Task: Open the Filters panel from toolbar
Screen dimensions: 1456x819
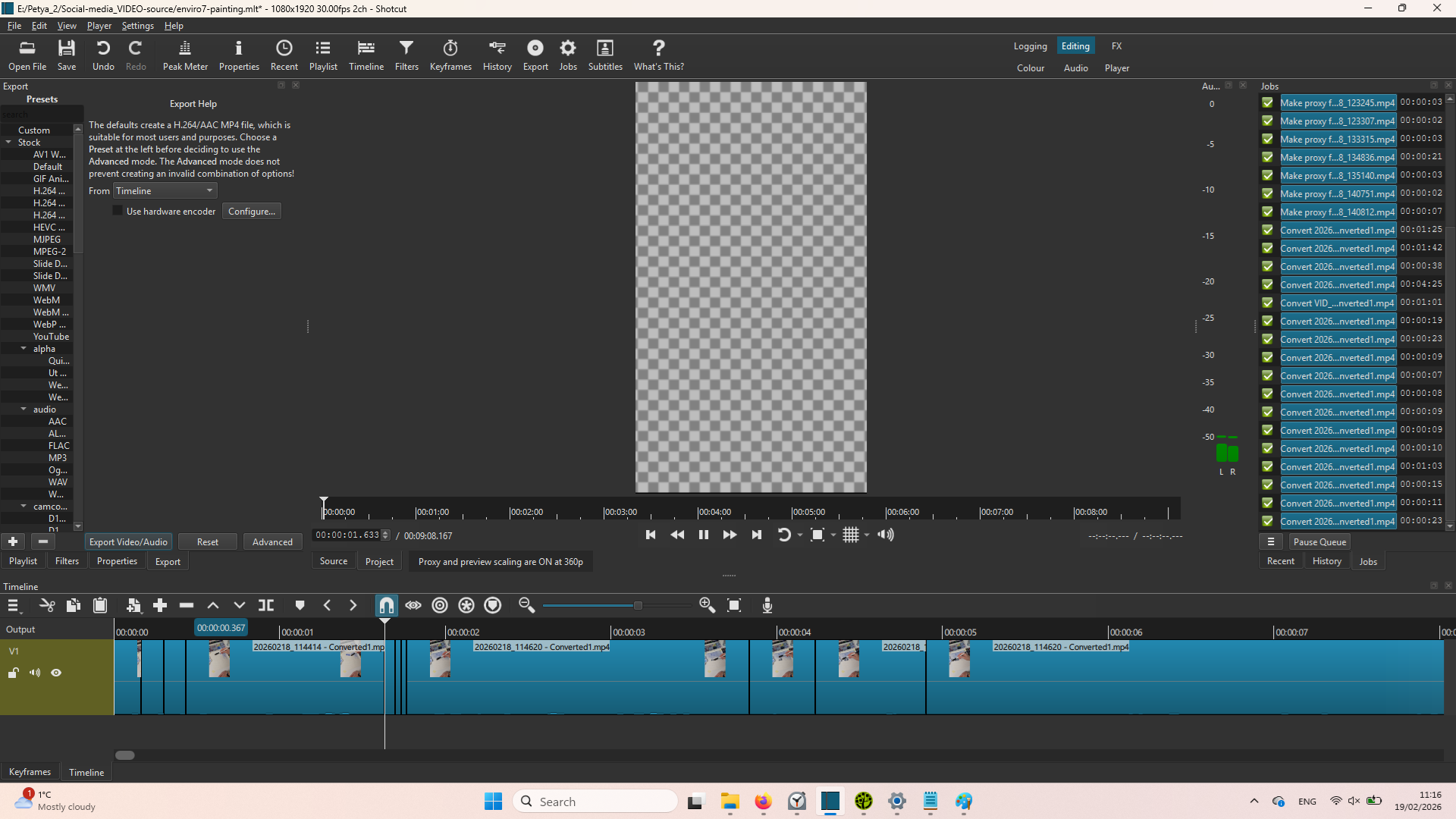Action: 406,55
